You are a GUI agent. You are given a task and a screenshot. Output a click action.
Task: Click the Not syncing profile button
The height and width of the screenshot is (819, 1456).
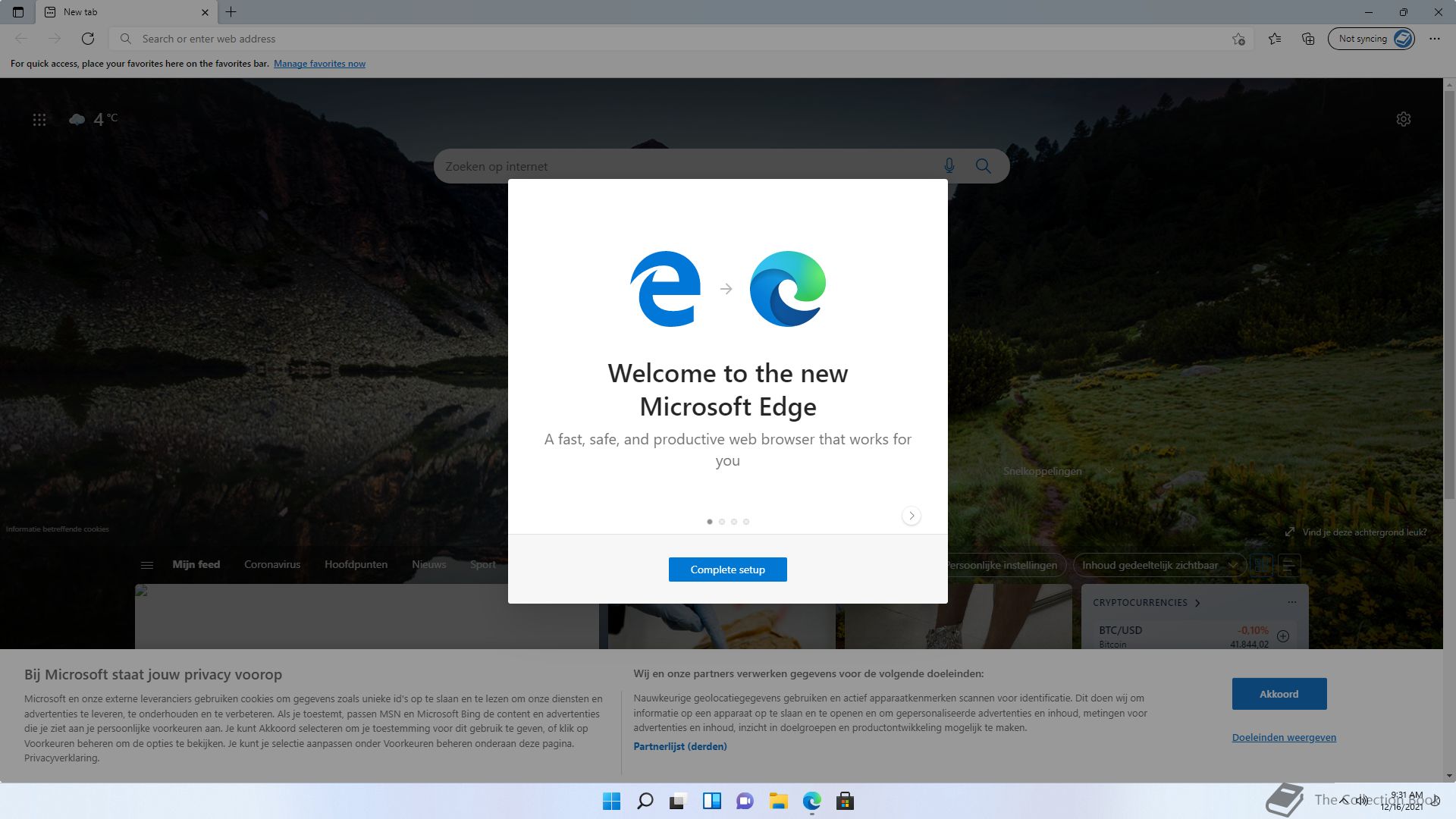click(1371, 39)
